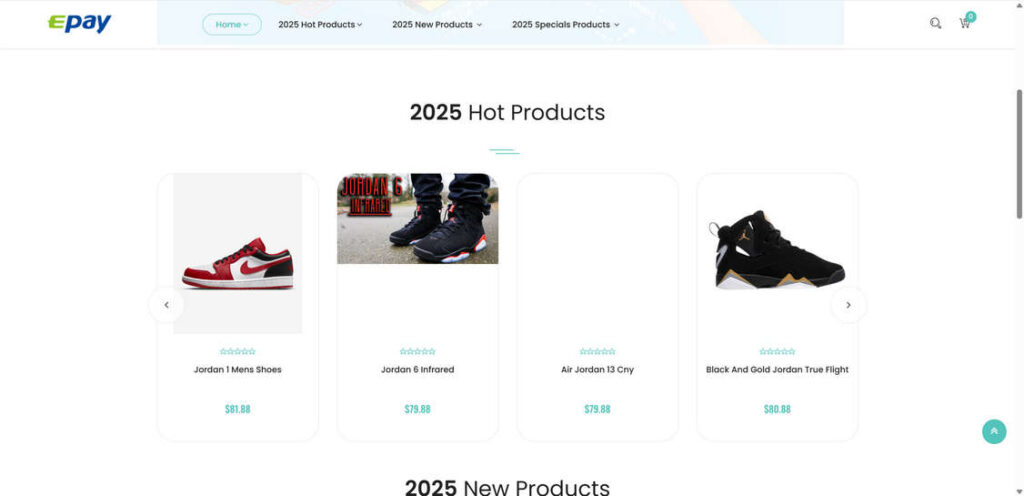This screenshot has height=496, width=1024.
Task: Open the 2025 New Products menu
Action: [437, 24]
